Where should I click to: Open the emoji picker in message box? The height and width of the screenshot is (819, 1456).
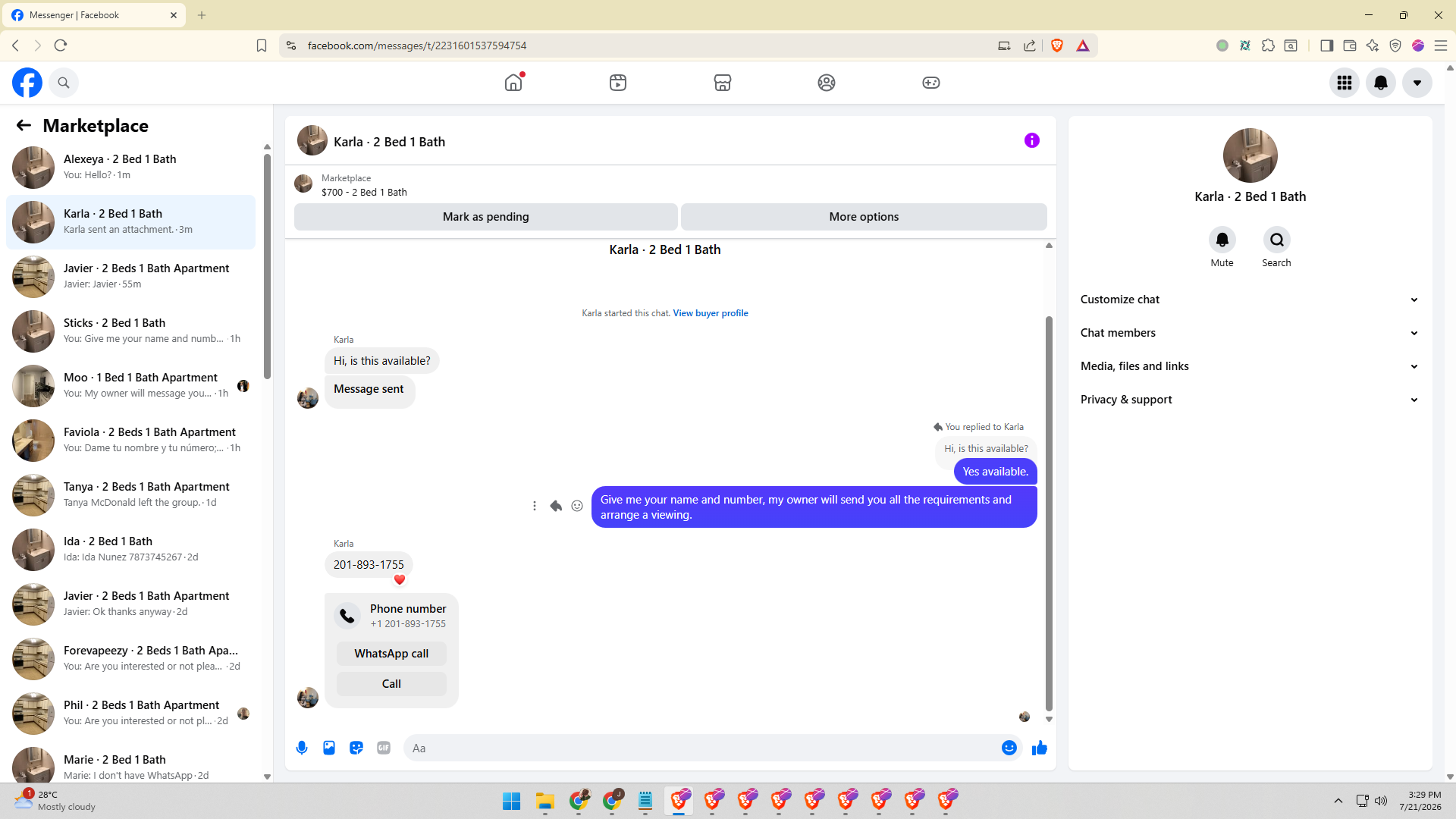[1009, 748]
